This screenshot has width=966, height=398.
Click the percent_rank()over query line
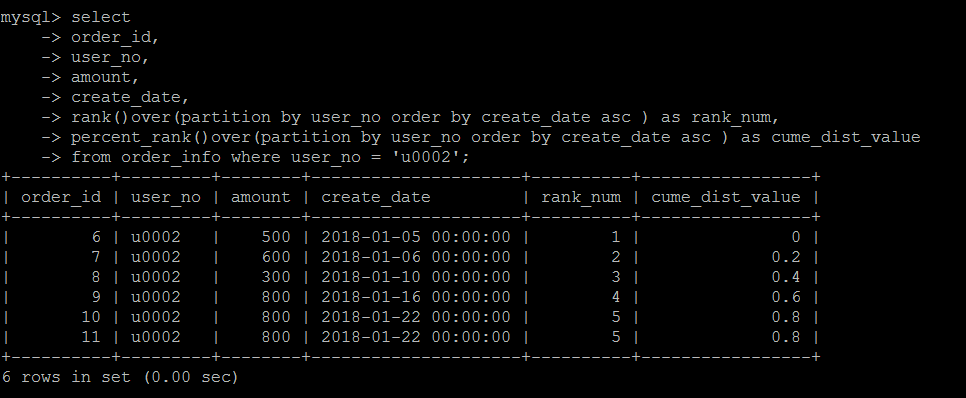click(495, 137)
